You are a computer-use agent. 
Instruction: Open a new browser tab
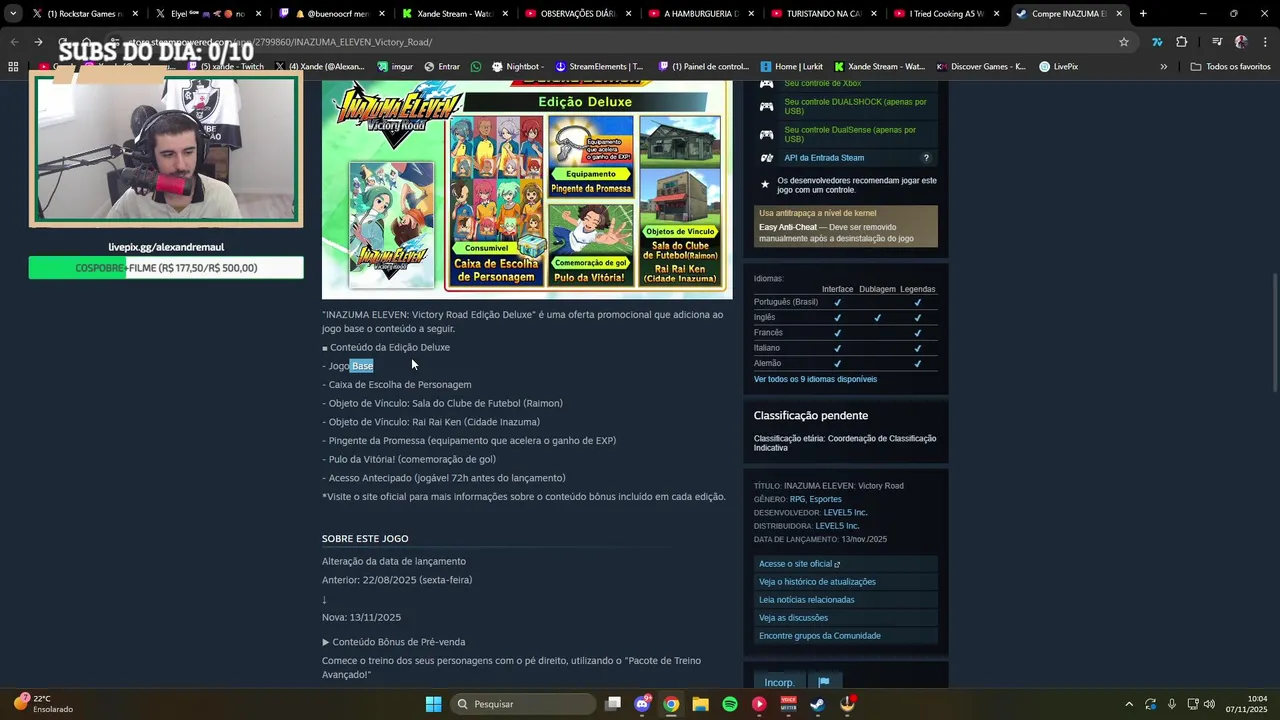pyautogui.click(x=1143, y=14)
